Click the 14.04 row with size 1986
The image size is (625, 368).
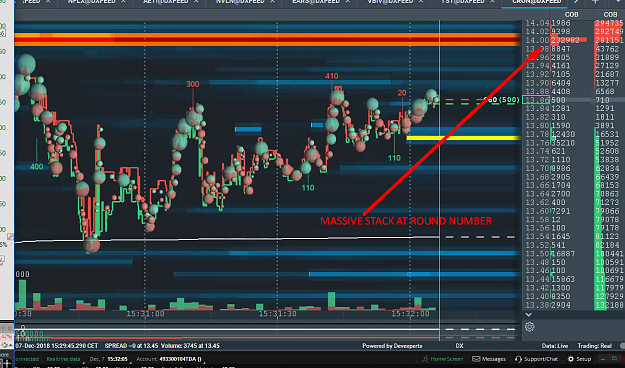(x=574, y=23)
